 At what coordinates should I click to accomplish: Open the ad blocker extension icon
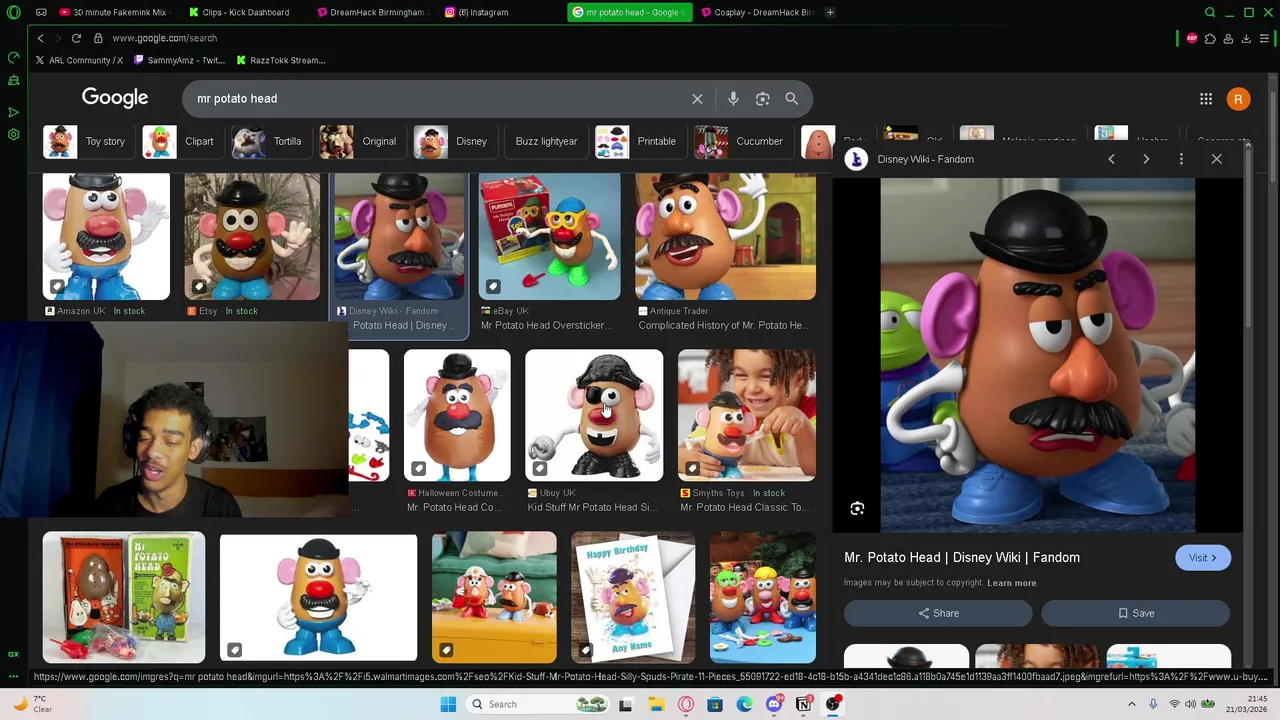point(1192,38)
